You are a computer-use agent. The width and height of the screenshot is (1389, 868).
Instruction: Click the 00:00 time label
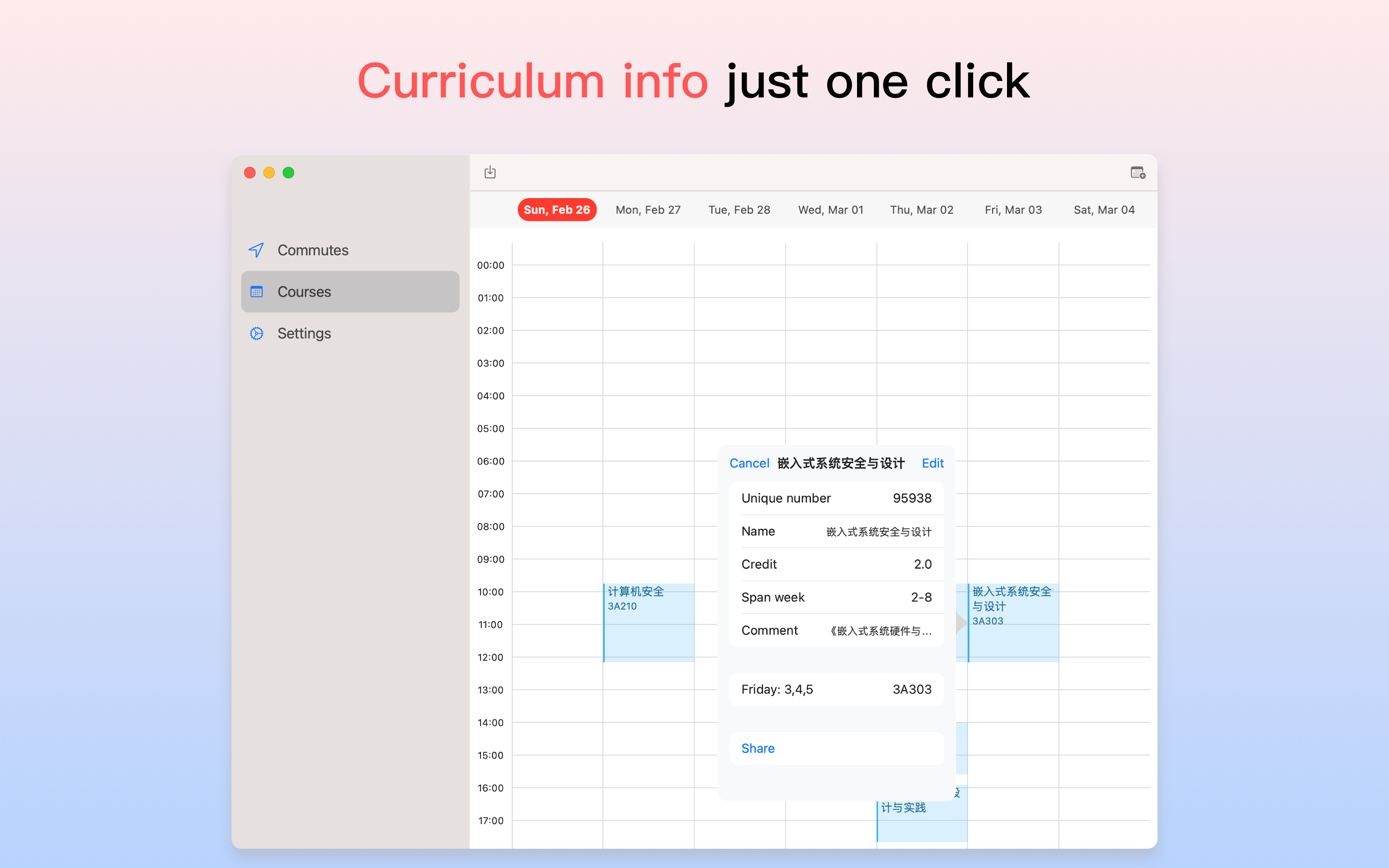click(491, 265)
